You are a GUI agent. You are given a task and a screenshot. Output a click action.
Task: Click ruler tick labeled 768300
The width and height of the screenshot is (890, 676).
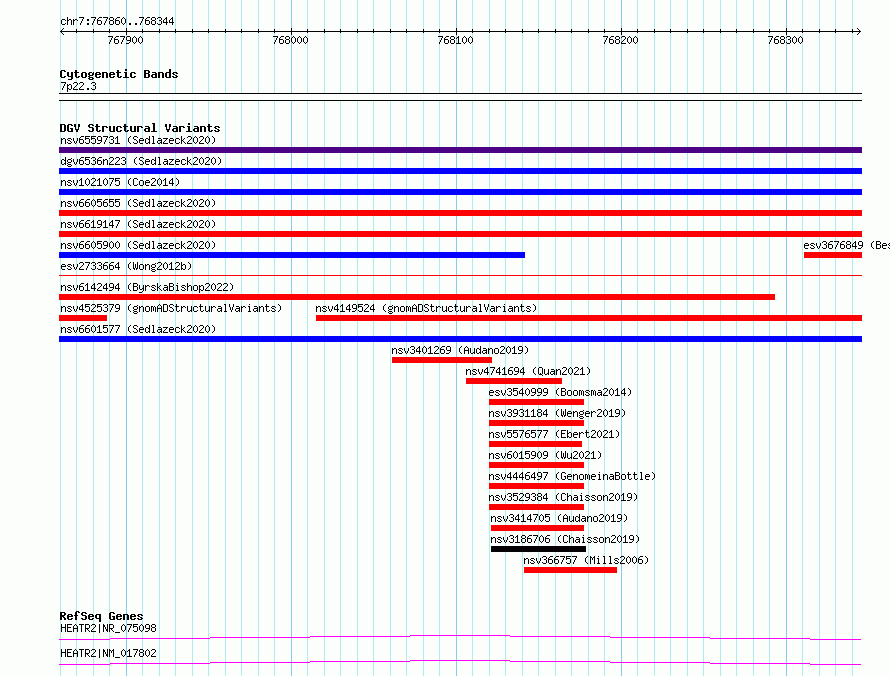(x=786, y=40)
